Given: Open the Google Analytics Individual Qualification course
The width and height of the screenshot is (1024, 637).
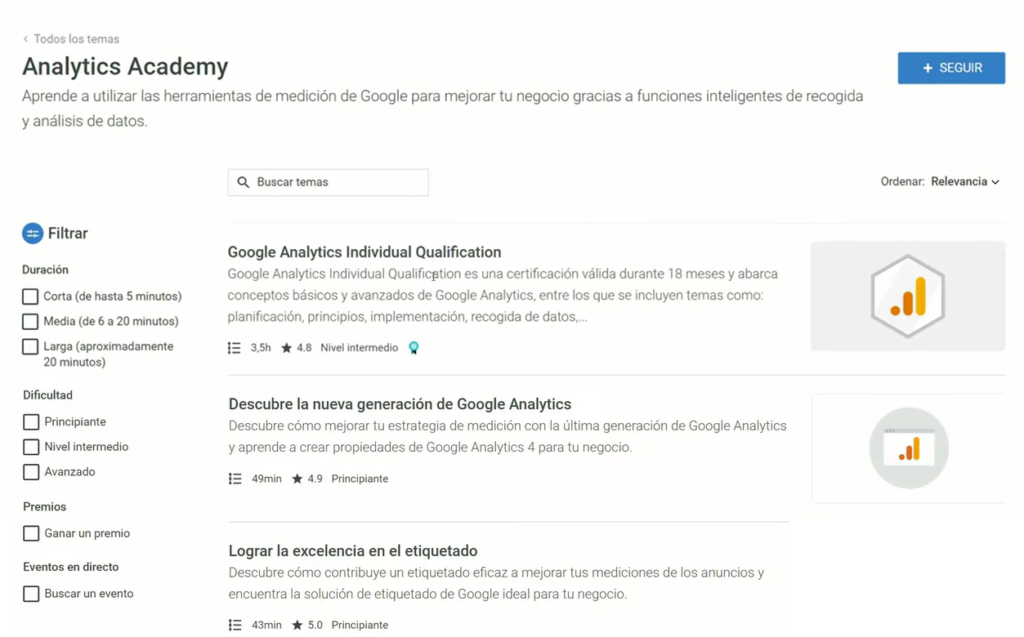Looking at the screenshot, I should pyautogui.click(x=364, y=252).
